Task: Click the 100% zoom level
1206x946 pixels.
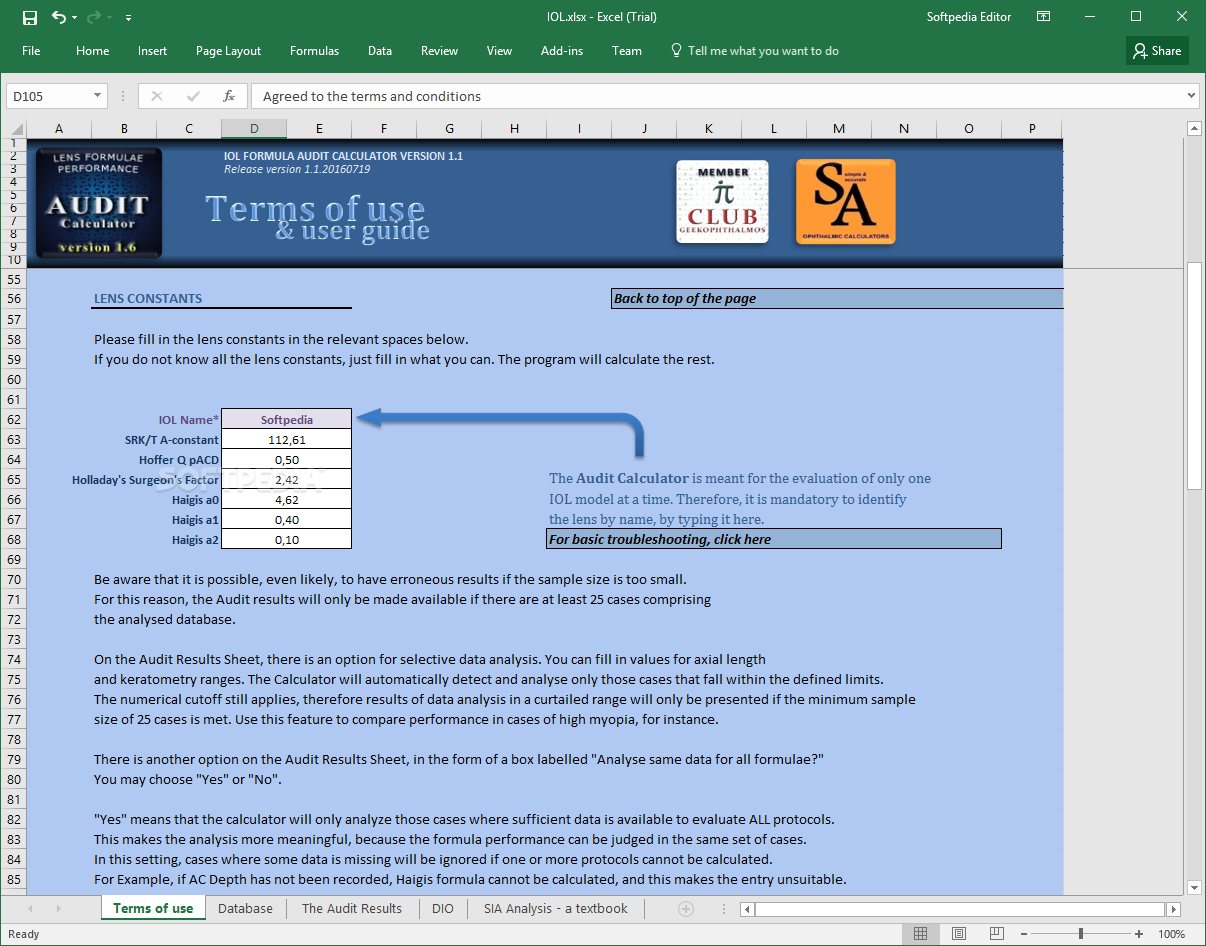Action: [1172, 934]
